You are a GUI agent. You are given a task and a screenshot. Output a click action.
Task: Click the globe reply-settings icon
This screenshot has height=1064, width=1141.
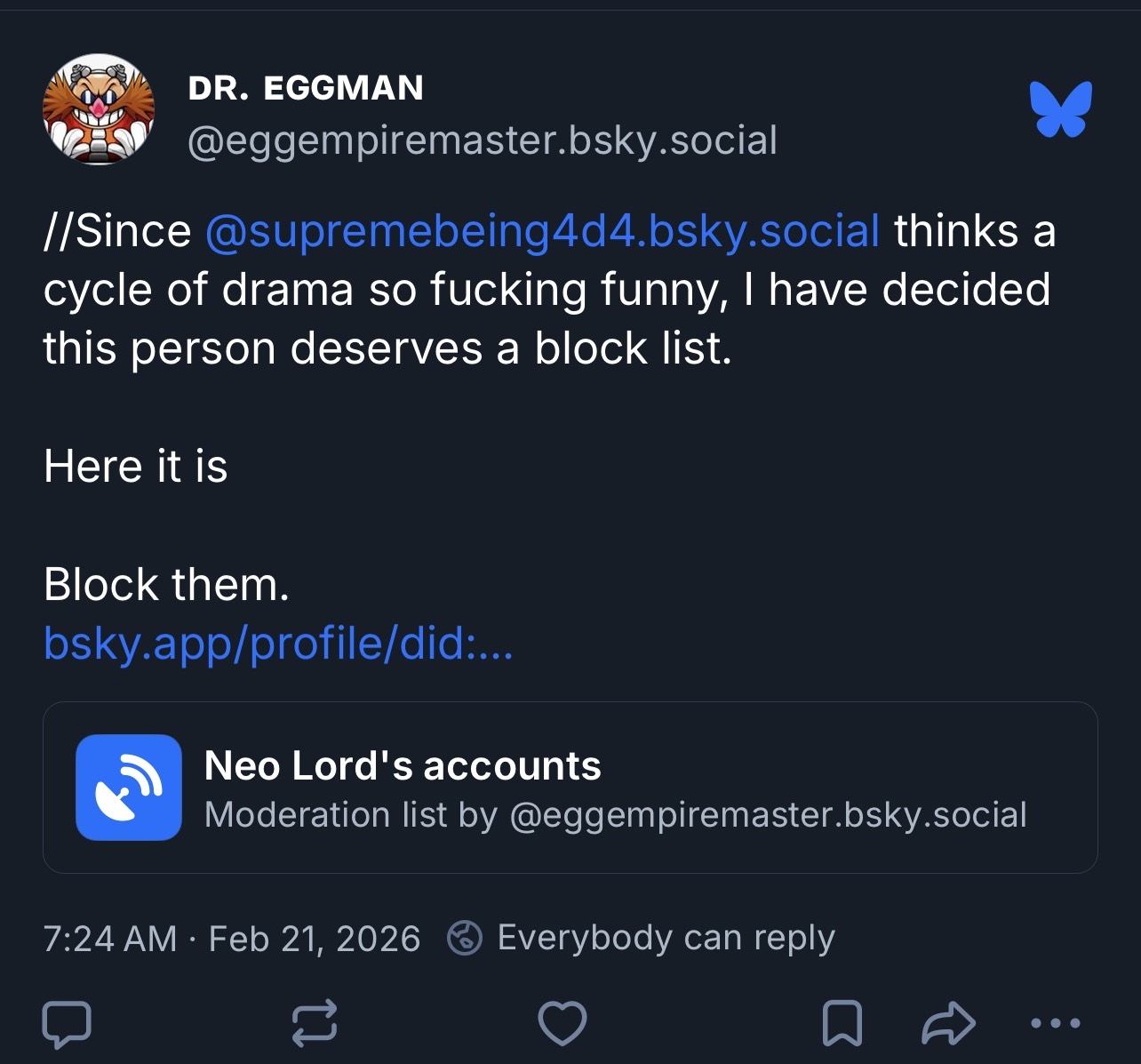[x=465, y=938]
